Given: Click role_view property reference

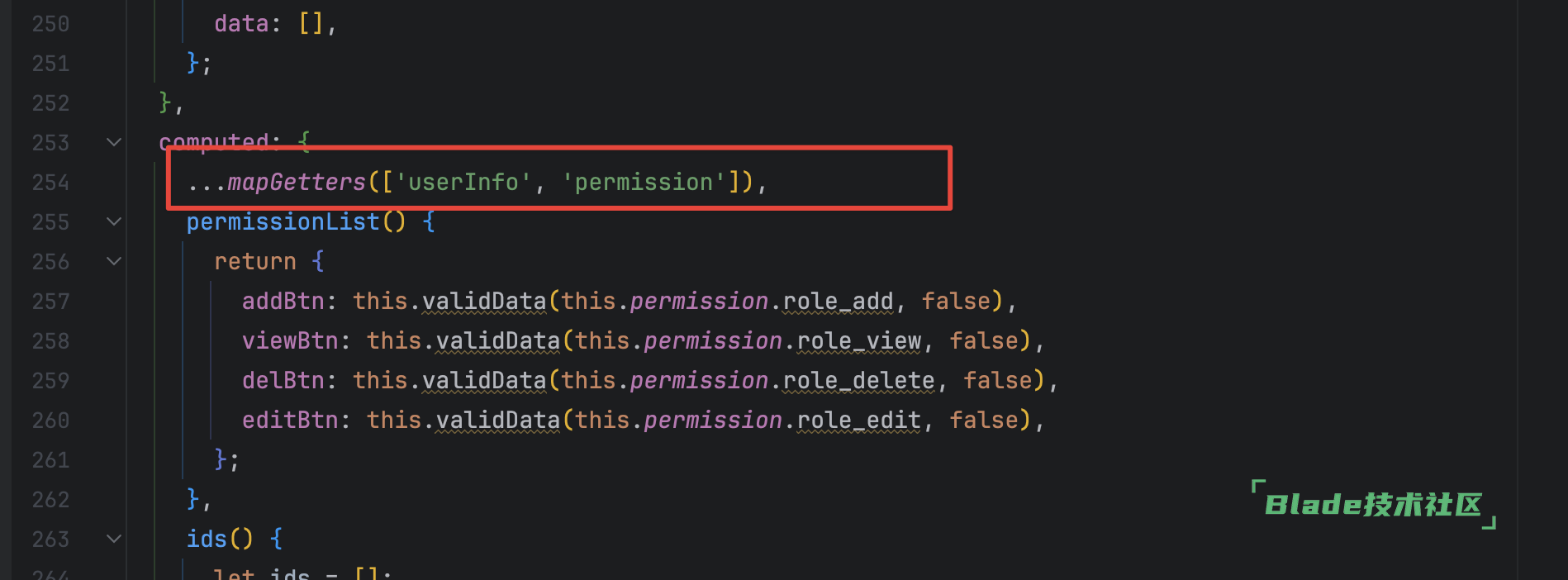Looking at the screenshot, I should click(858, 341).
